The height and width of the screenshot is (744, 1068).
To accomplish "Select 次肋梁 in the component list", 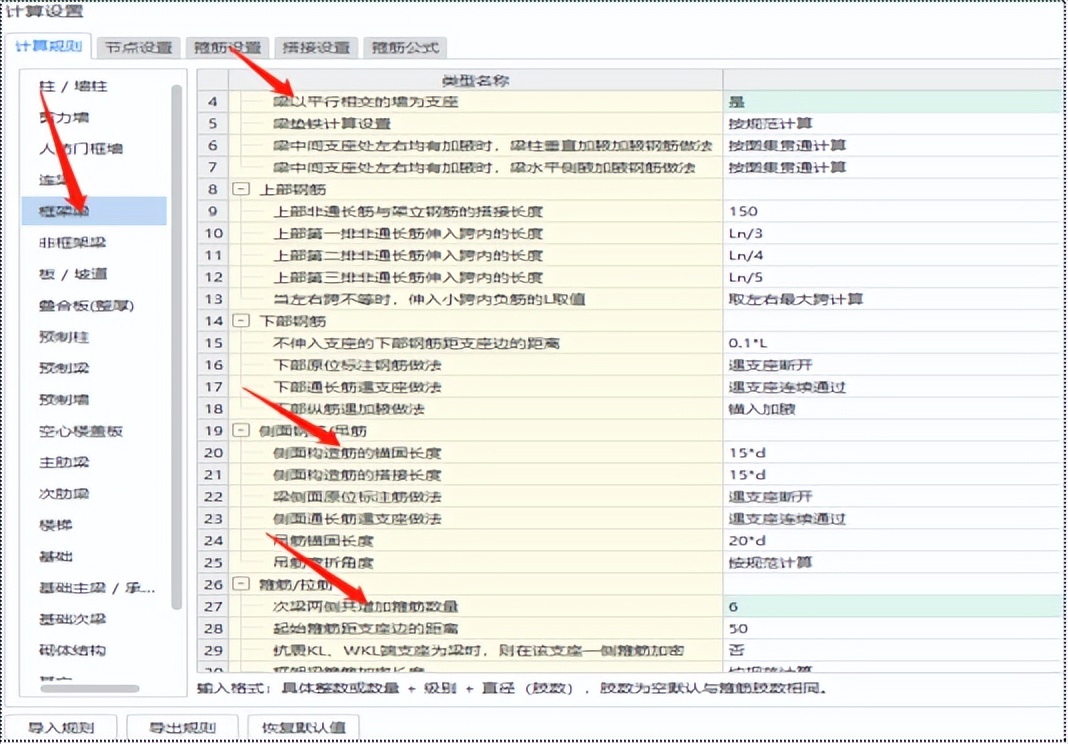I will click(64, 494).
